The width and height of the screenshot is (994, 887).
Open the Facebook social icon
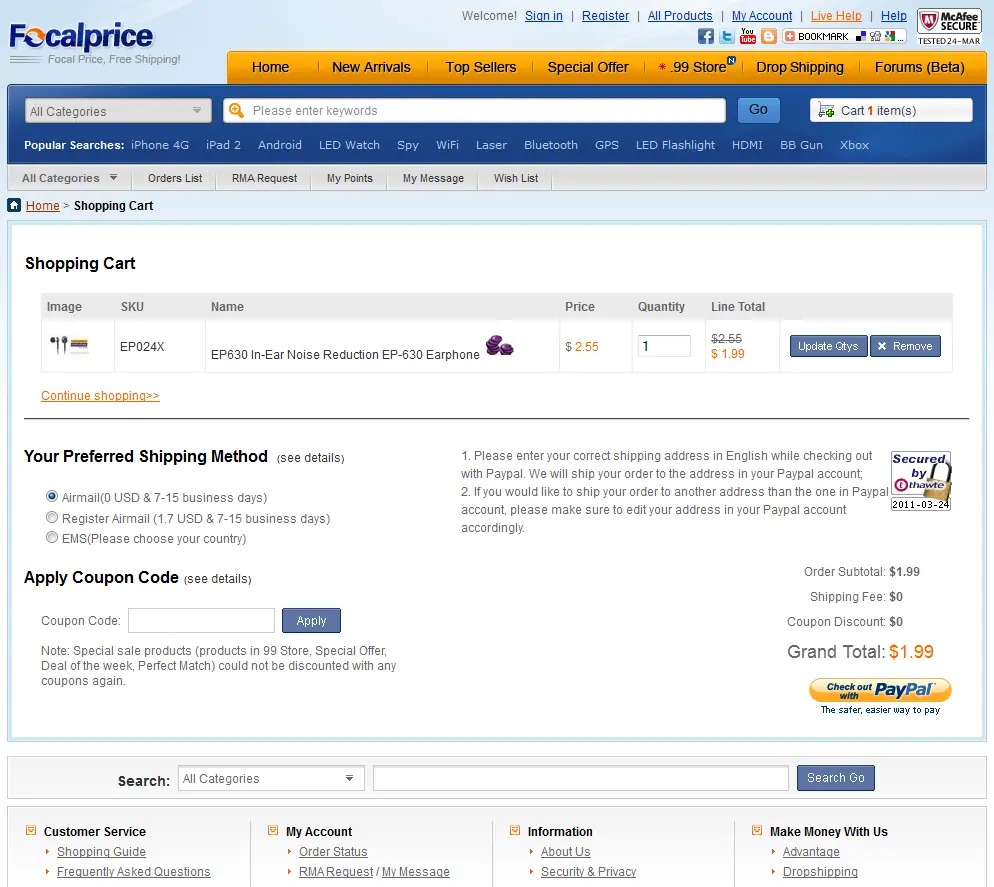(x=706, y=36)
